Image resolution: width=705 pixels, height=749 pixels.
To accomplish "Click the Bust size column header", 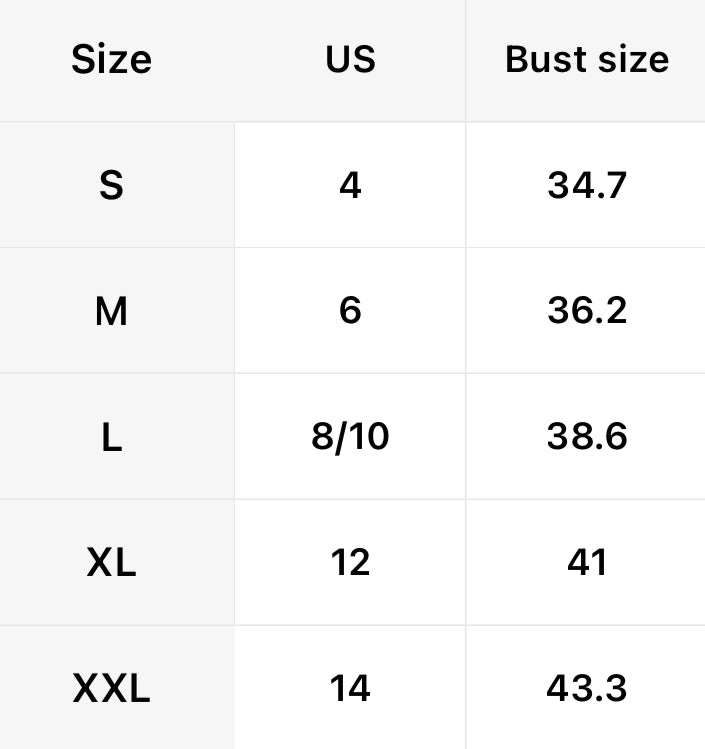I will pyautogui.click(x=586, y=60).
